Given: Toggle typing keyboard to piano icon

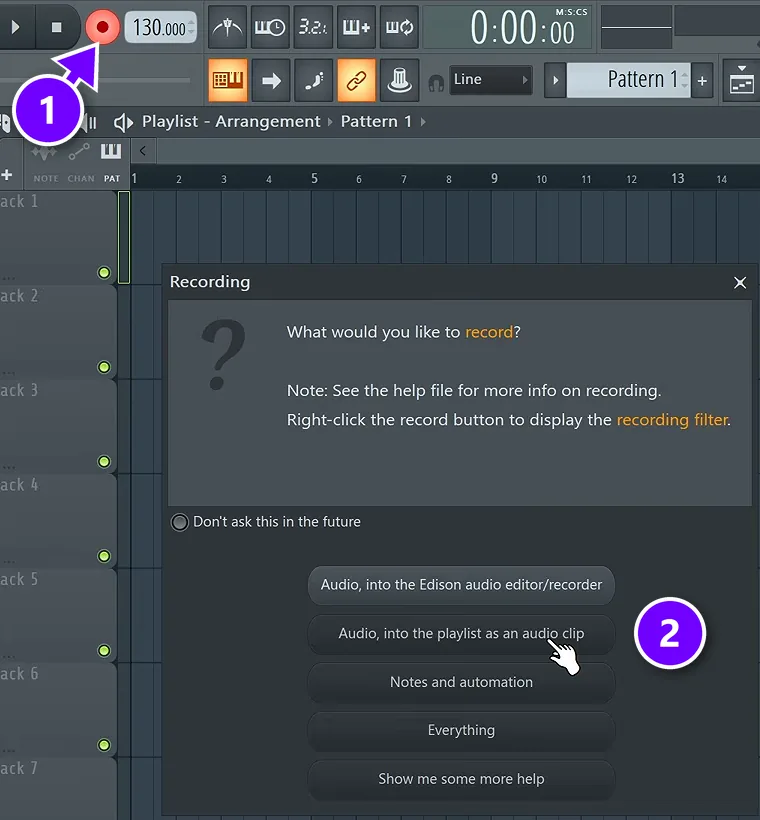Looking at the screenshot, I should pos(228,80).
